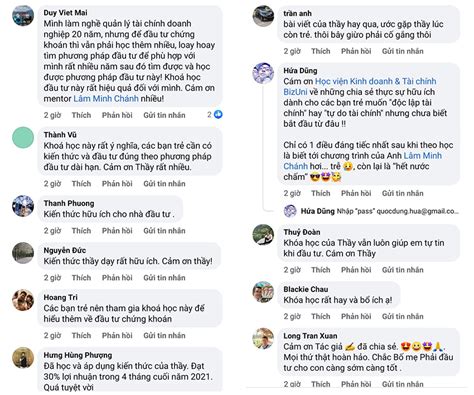Open Hưng Hùng Phượng's avatar
The image size is (474, 395).
click(x=23, y=358)
